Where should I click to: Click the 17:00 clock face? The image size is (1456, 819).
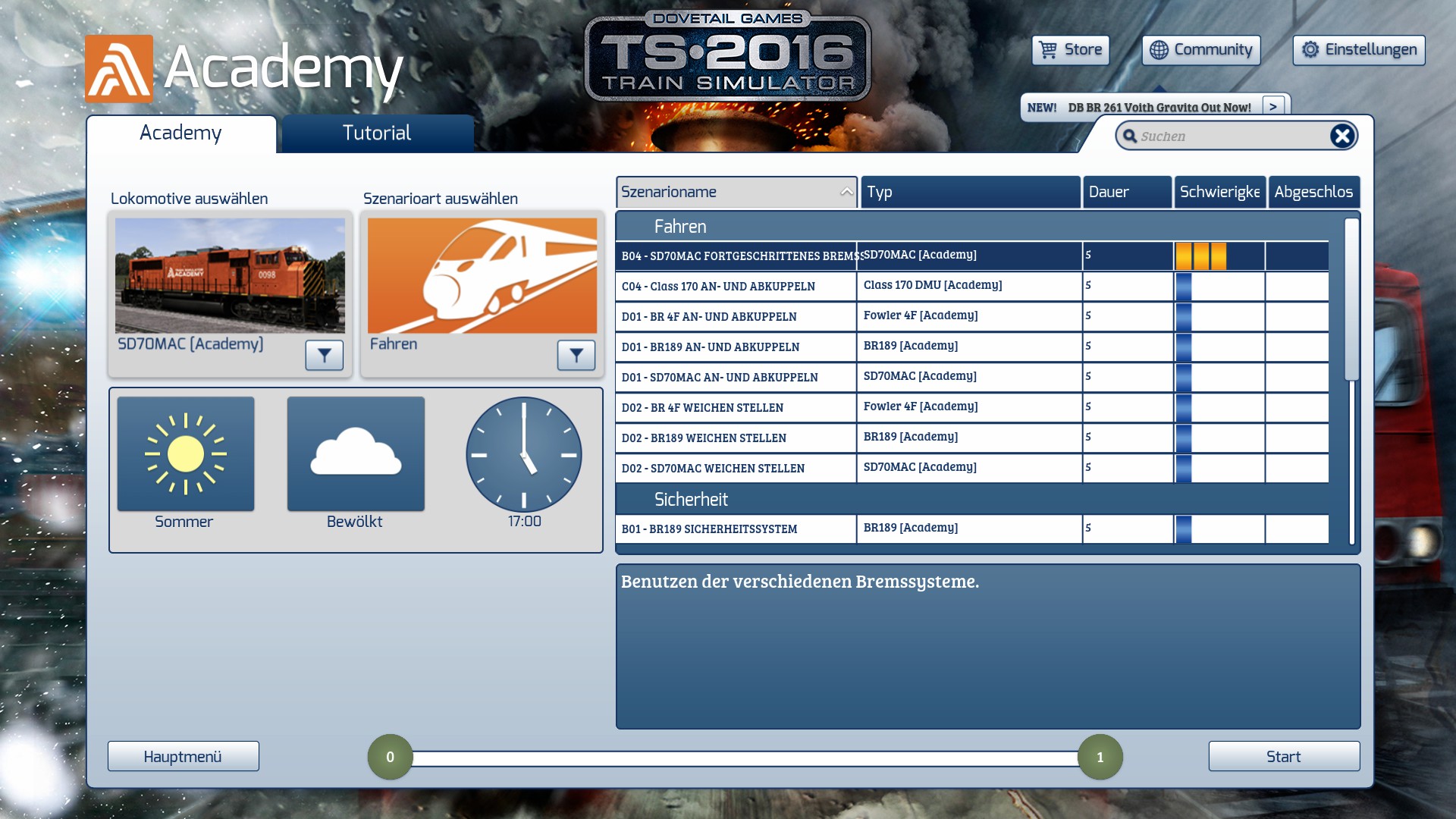tap(524, 454)
